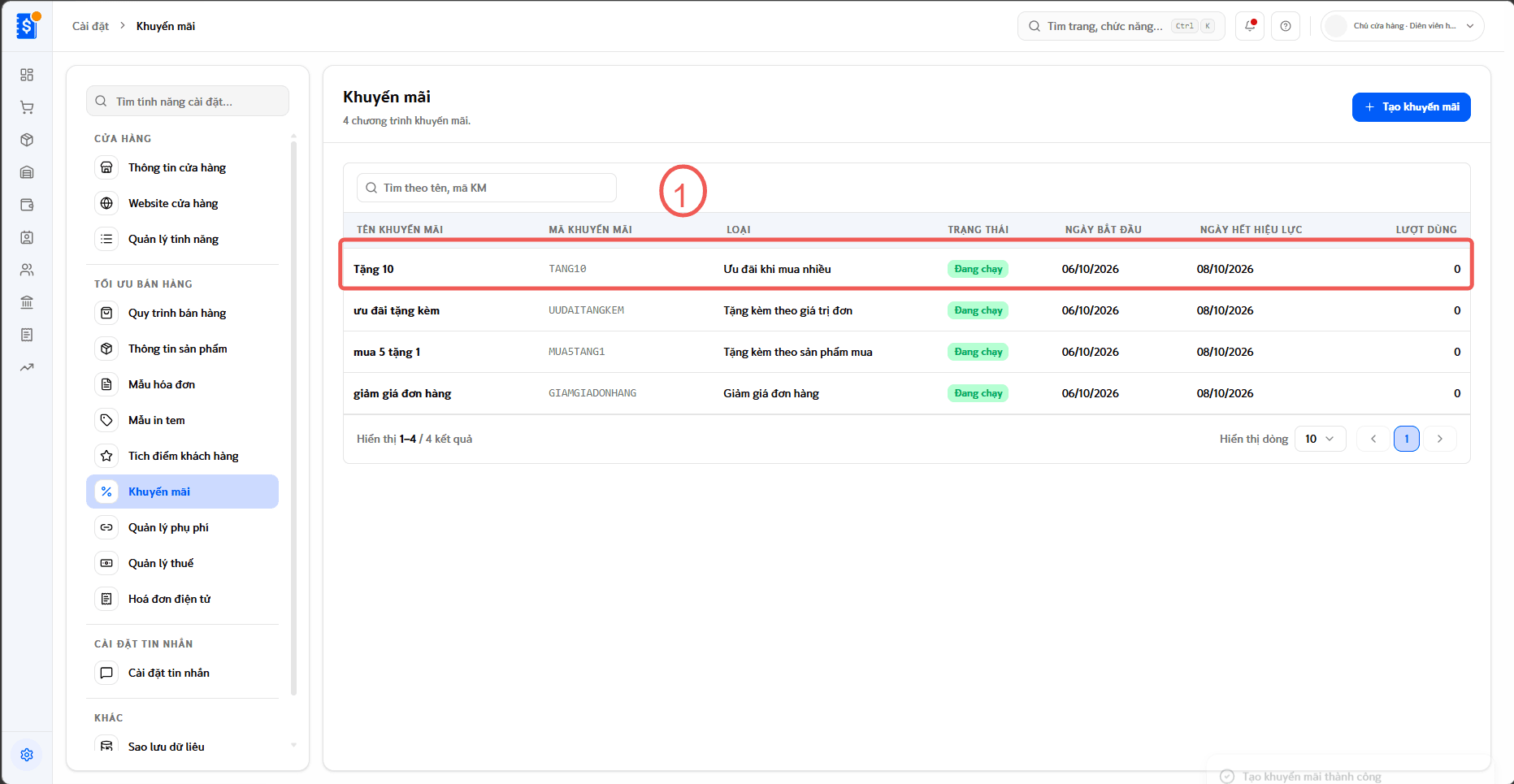Screen dimensions: 1514x784
Task: Click the settings gear icon at bottom left
Action: (x=27, y=755)
